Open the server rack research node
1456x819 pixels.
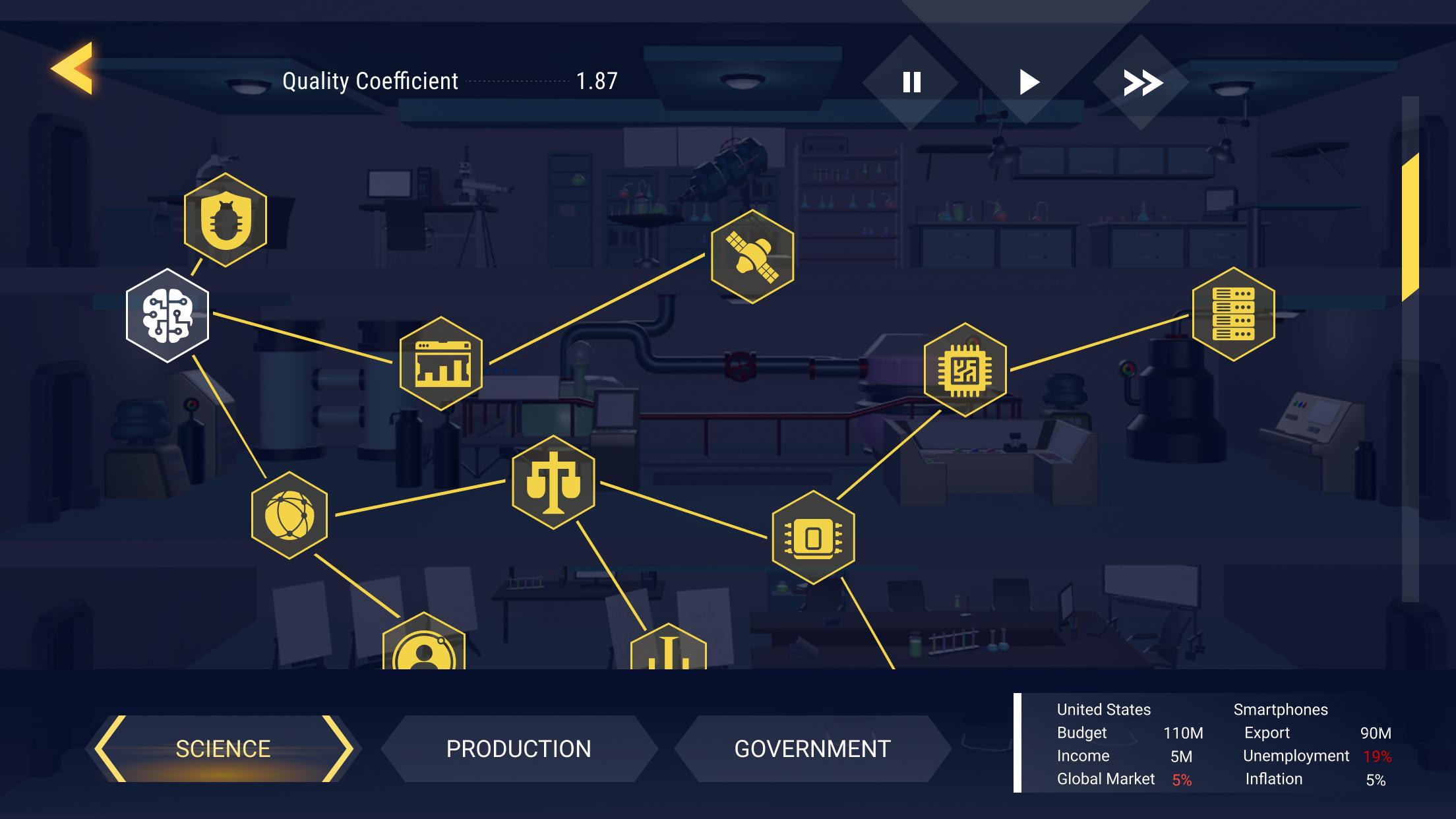point(1234,314)
